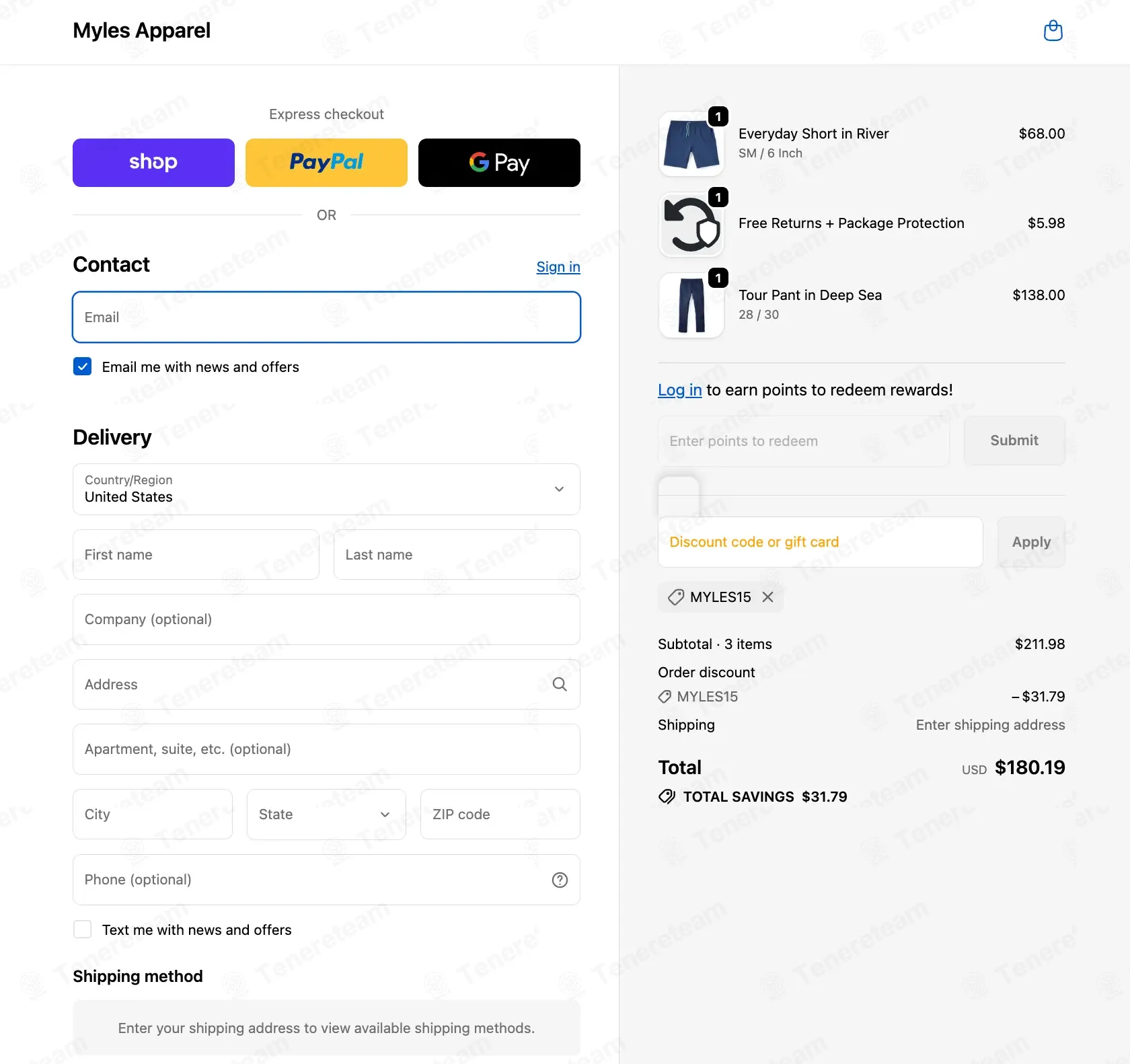This screenshot has height=1064, width=1130.
Task: Focus the City field
Action: click(x=153, y=814)
